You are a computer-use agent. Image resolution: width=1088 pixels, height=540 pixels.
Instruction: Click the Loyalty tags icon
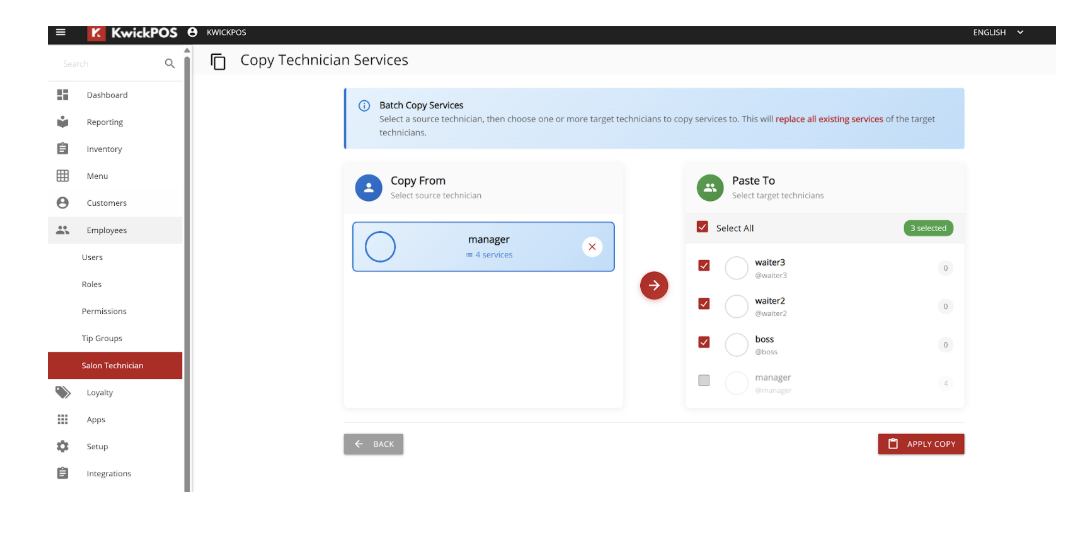click(62, 393)
